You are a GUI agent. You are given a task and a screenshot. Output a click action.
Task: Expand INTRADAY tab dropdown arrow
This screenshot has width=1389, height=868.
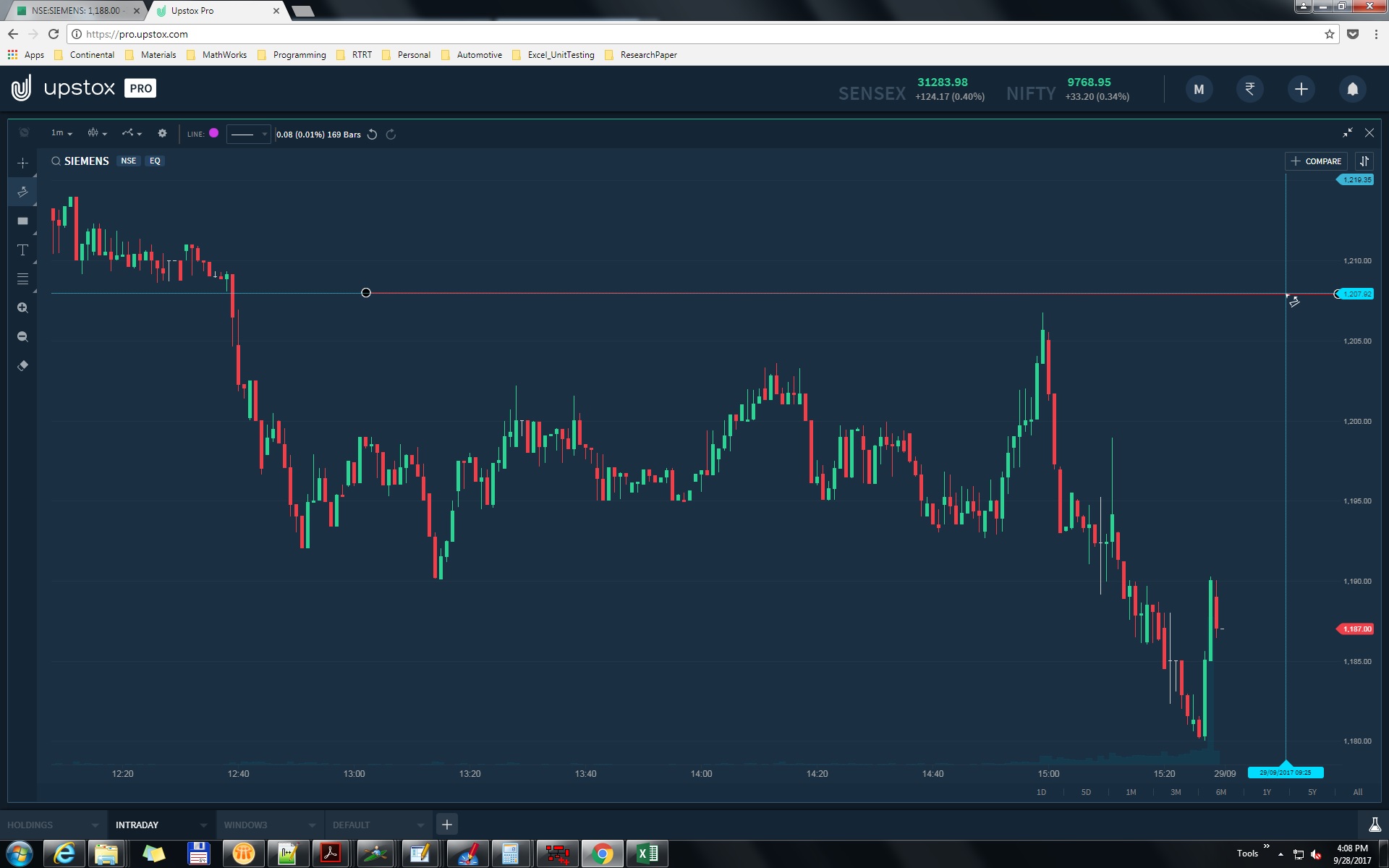[203, 825]
